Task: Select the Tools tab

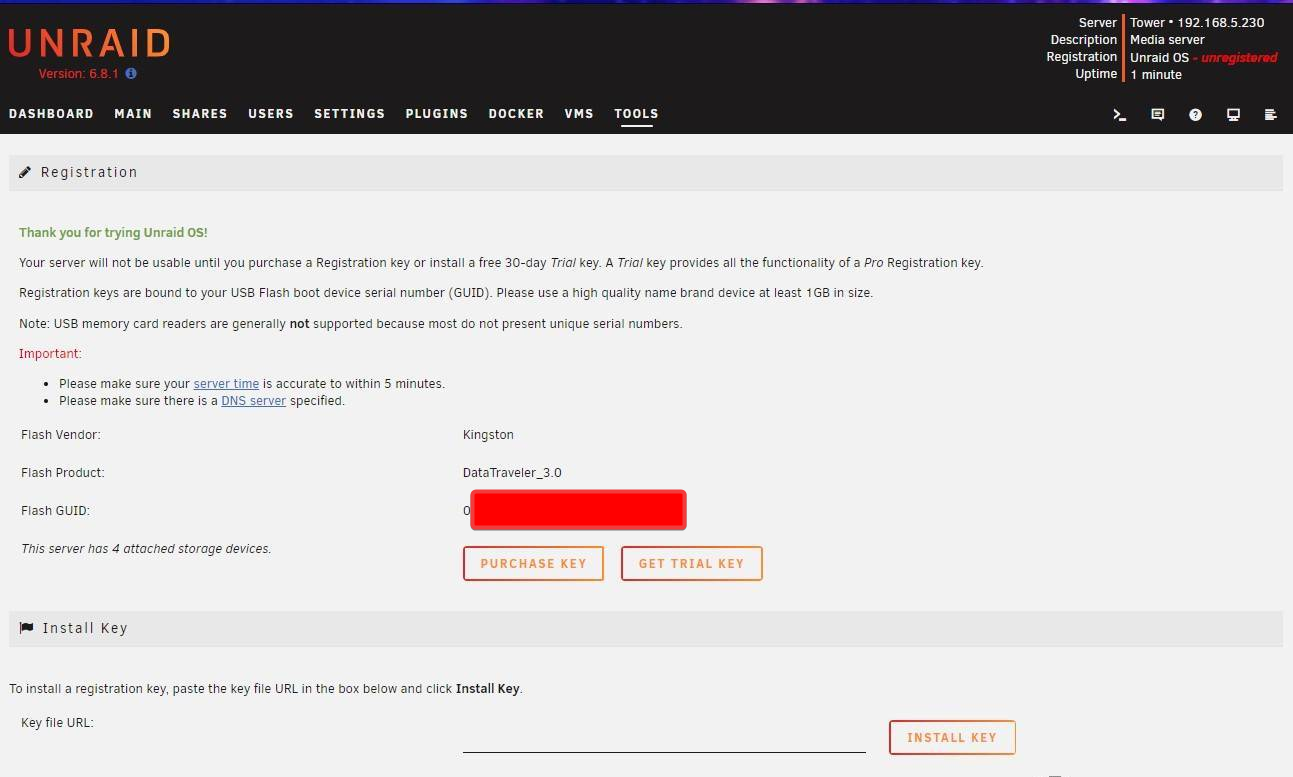Action: (636, 114)
